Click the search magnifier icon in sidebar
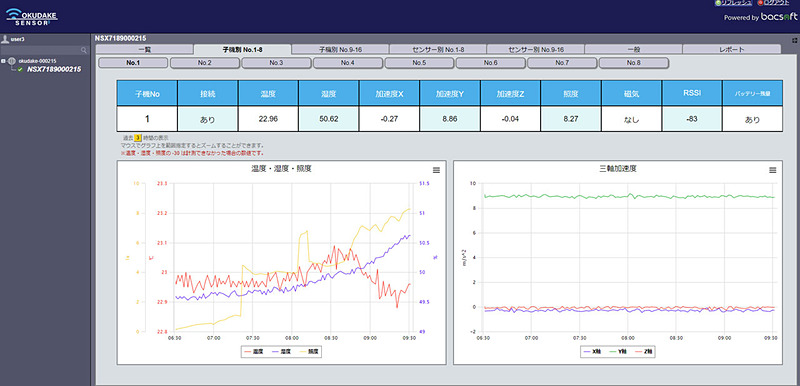Screen dimensions: 800x386 tap(84, 50)
